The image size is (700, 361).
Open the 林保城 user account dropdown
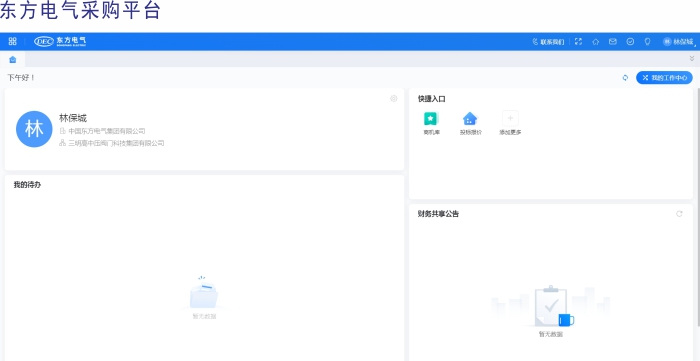(679, 42)
